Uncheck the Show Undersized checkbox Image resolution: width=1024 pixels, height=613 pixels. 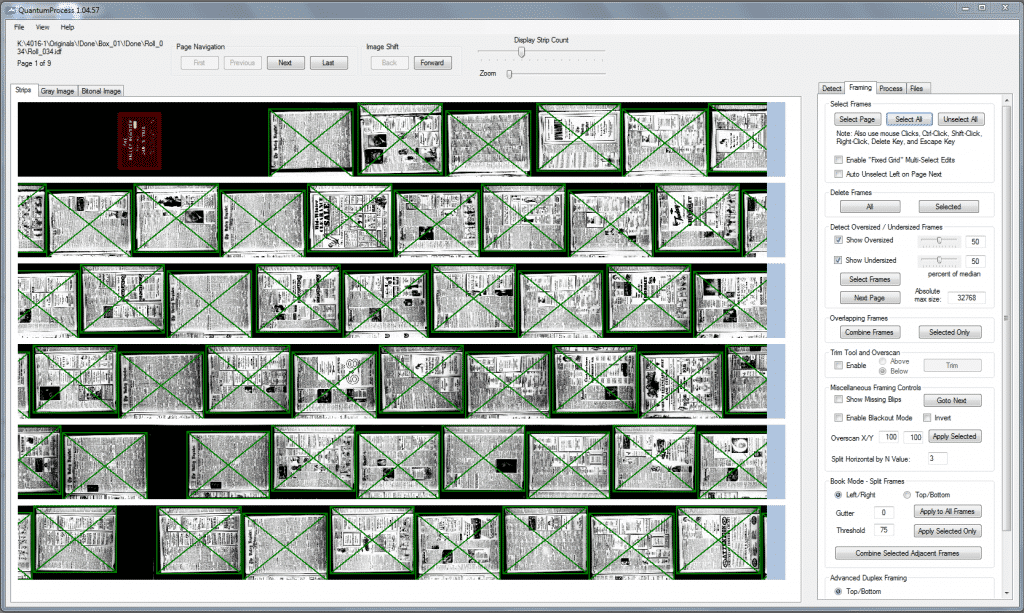(839, 260)
